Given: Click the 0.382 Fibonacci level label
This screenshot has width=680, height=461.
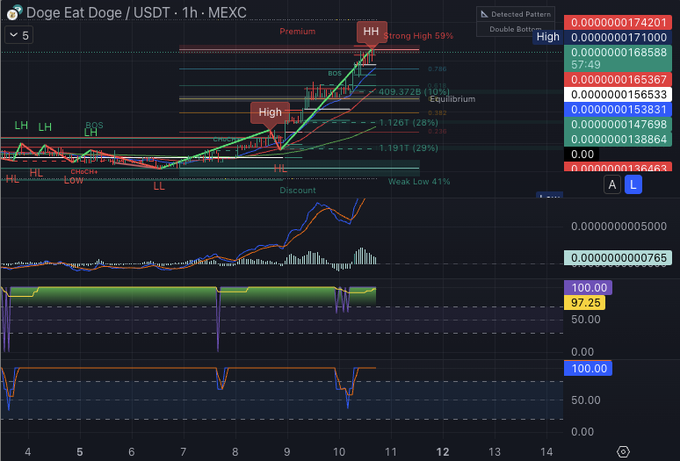Looking at the screenshot, I should click(437, 113).
